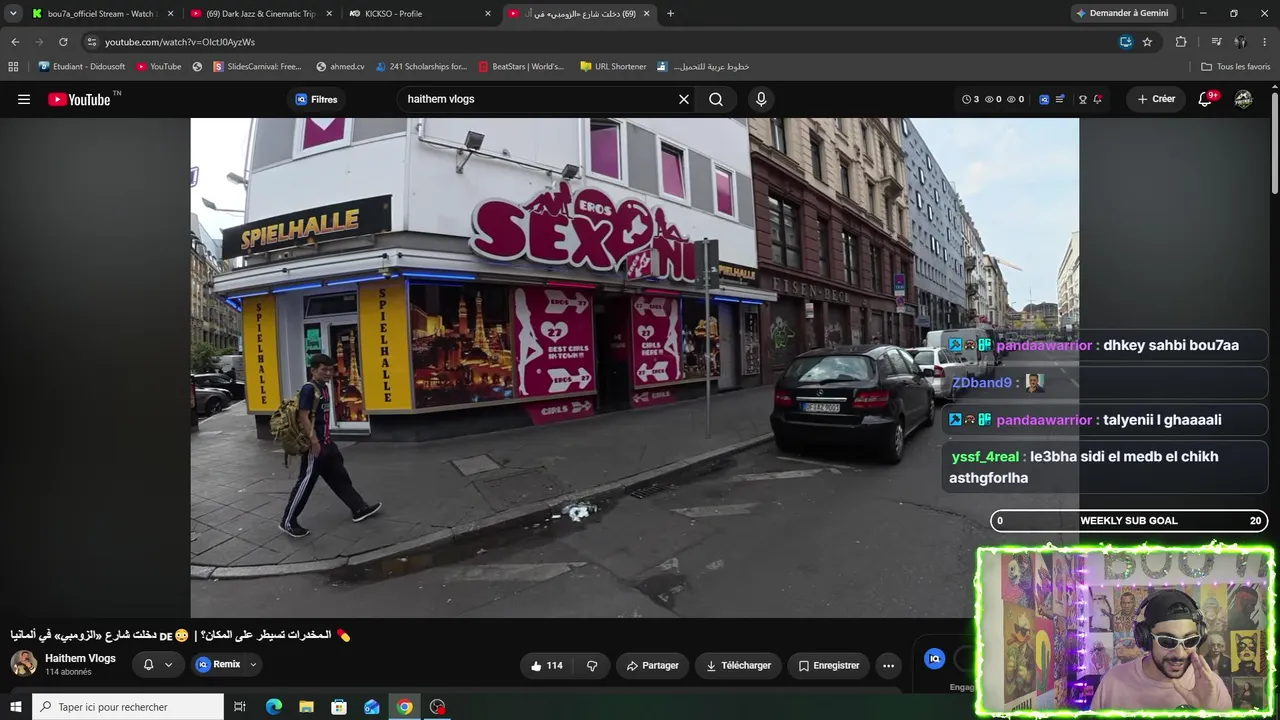Bookmark this page with the star
This screenshot has width=1280, height=720.
click(x=1147, y=42)
